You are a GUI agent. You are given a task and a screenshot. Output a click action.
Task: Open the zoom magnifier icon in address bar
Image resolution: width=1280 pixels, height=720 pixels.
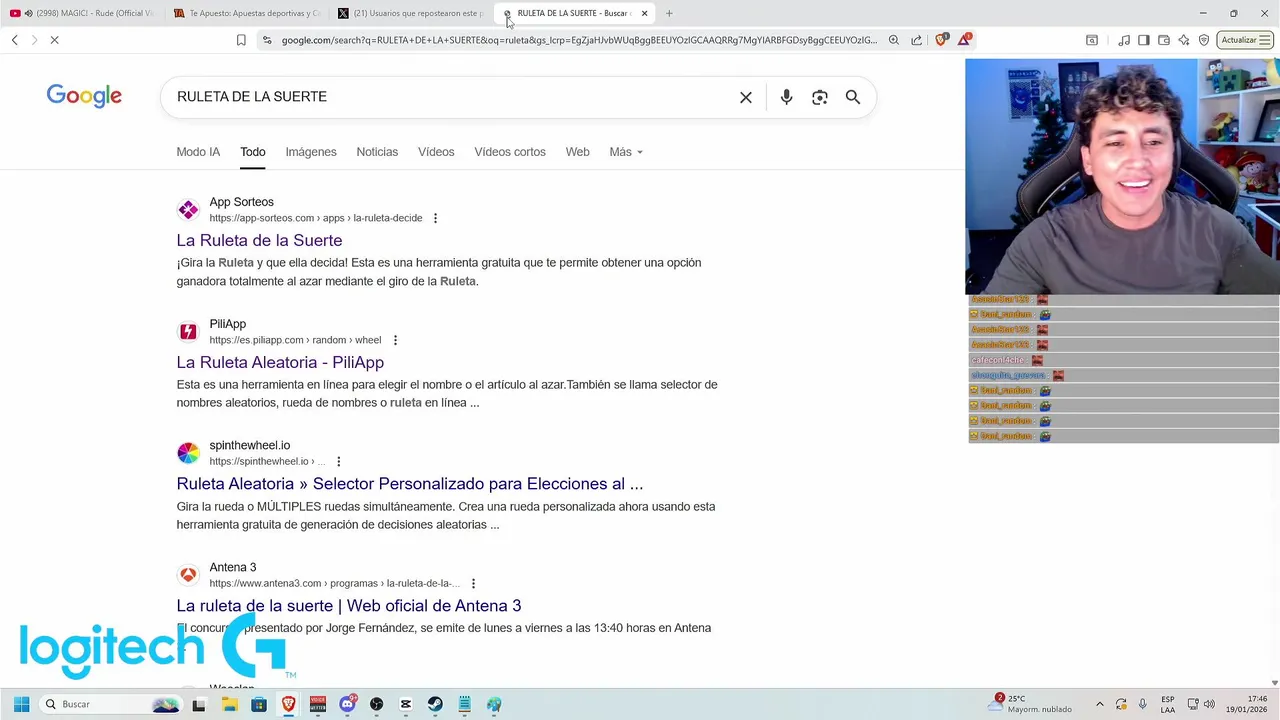pyautogui.click(x=893, y=40)
